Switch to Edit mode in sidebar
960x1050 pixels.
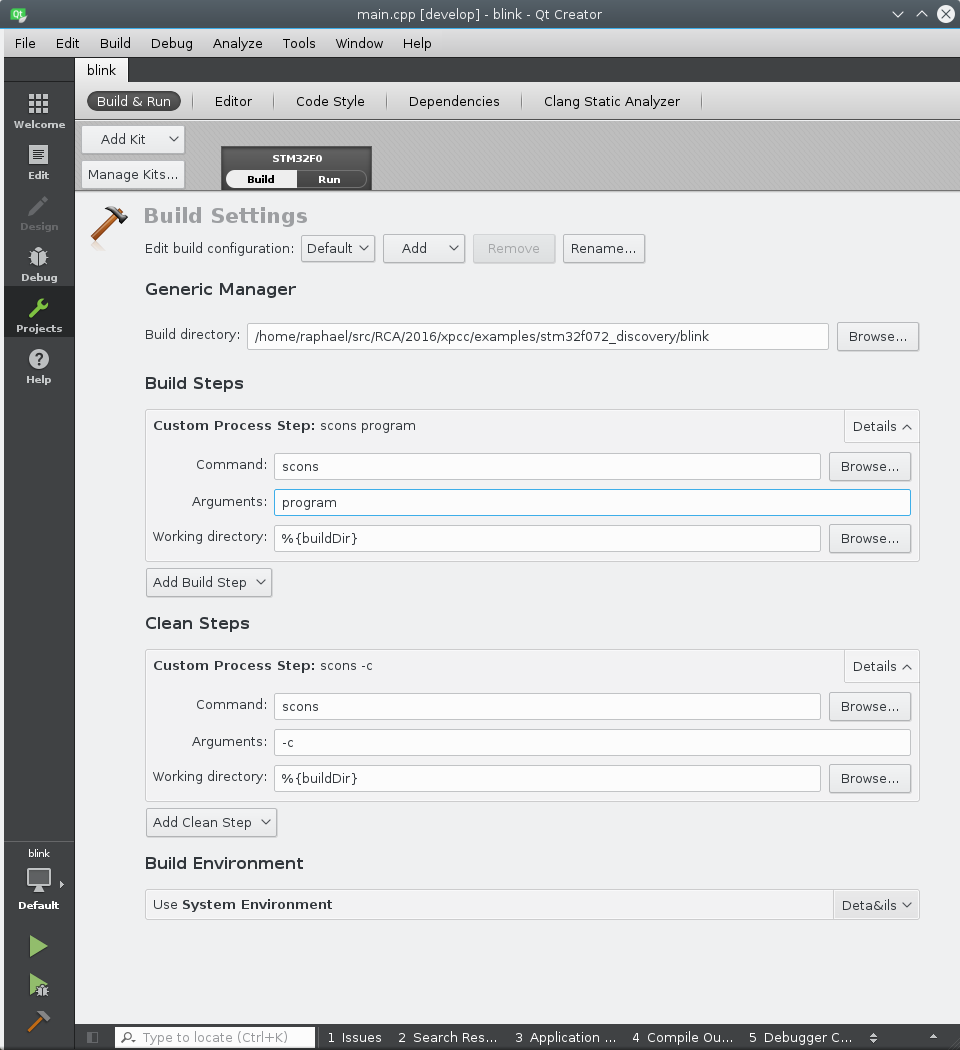pyautogui.click(x=39, y=163)
